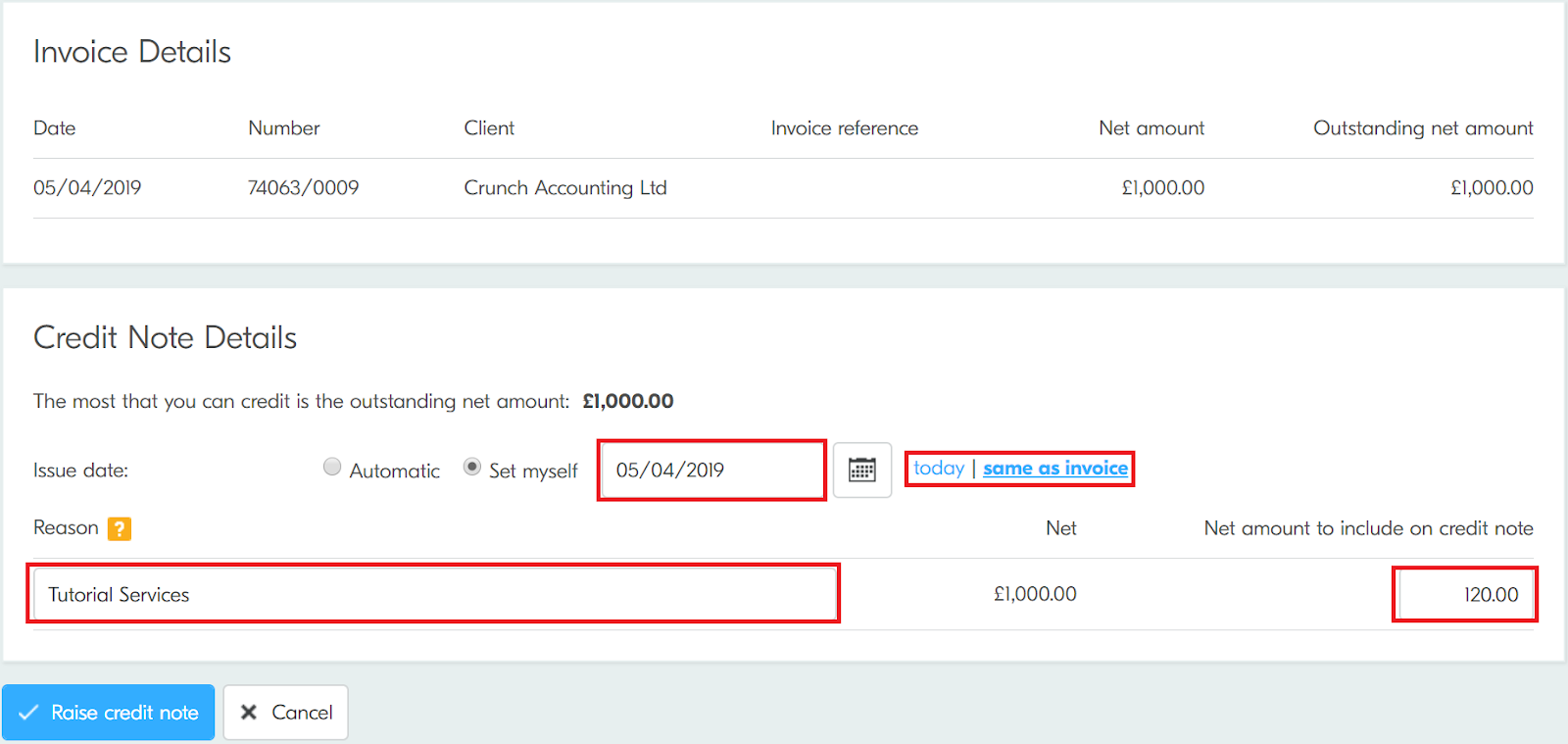Image resolution: width=1568 pixels, height=744 pixels.
Task: Click the Invoice Details heading
Action: pyautogui.click(x=132, y=51)
